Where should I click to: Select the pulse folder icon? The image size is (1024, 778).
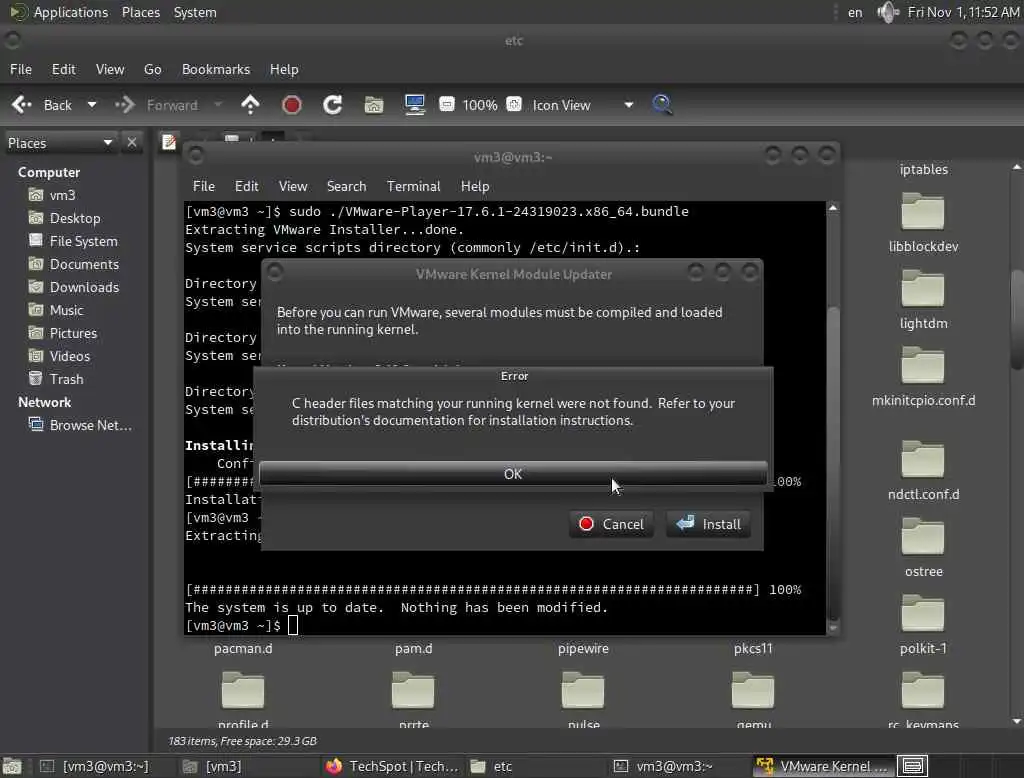(583, 690)
